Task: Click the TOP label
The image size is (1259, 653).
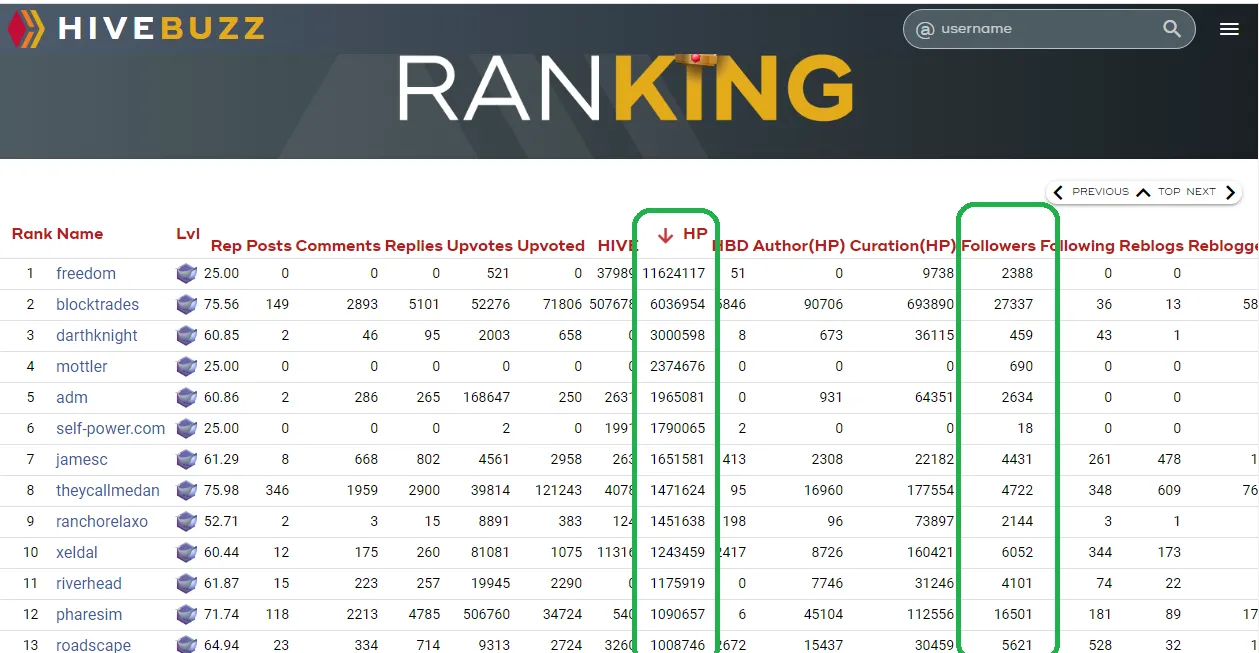Action: 1169,192
